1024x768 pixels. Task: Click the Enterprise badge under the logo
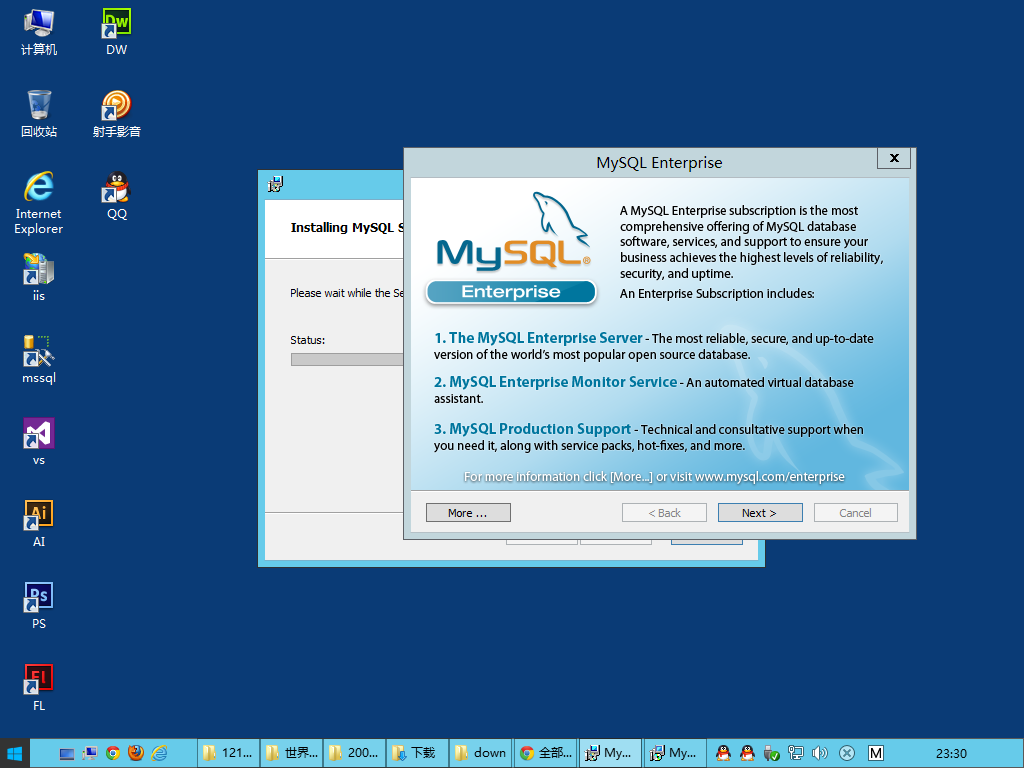(511, 292)
